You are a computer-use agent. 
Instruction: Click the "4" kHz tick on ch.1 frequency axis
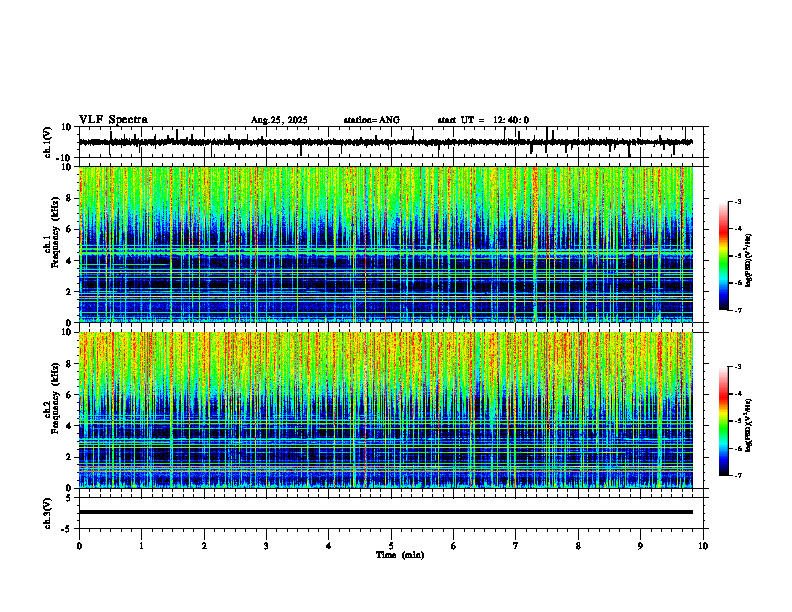(69, 261)
